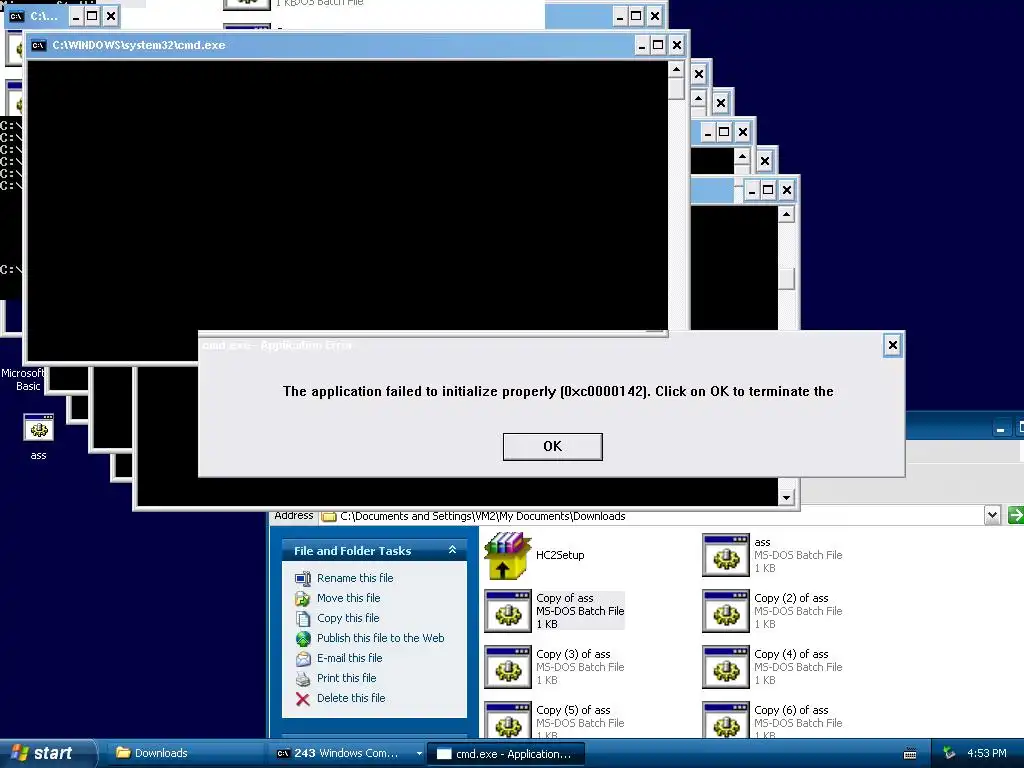Screen dimensions: 1024x768
Task: Click the printer icon in File Tasks
Action: tap(302, 679)
